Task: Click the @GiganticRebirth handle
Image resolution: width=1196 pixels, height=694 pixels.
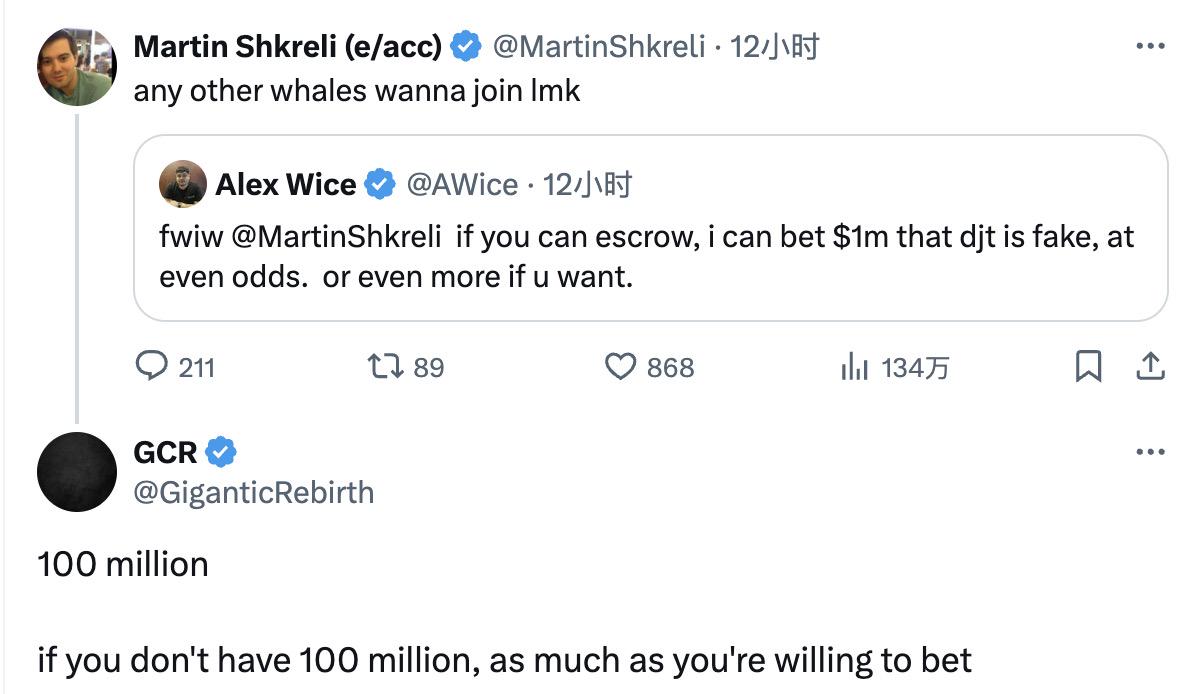Action: pyautogui.click(x=254, y=492)
